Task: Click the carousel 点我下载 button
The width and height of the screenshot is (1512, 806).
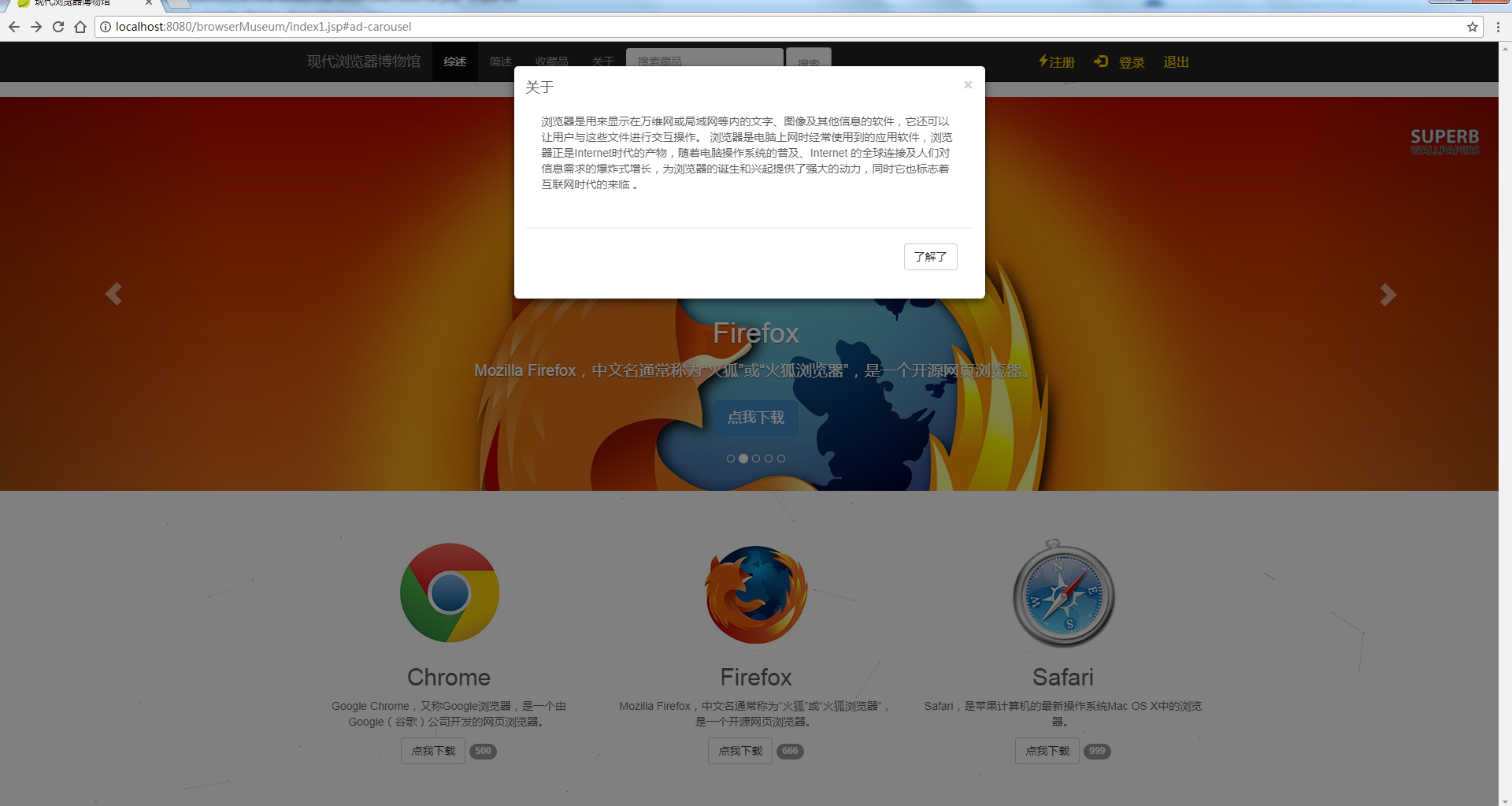Action: (756, 418)
